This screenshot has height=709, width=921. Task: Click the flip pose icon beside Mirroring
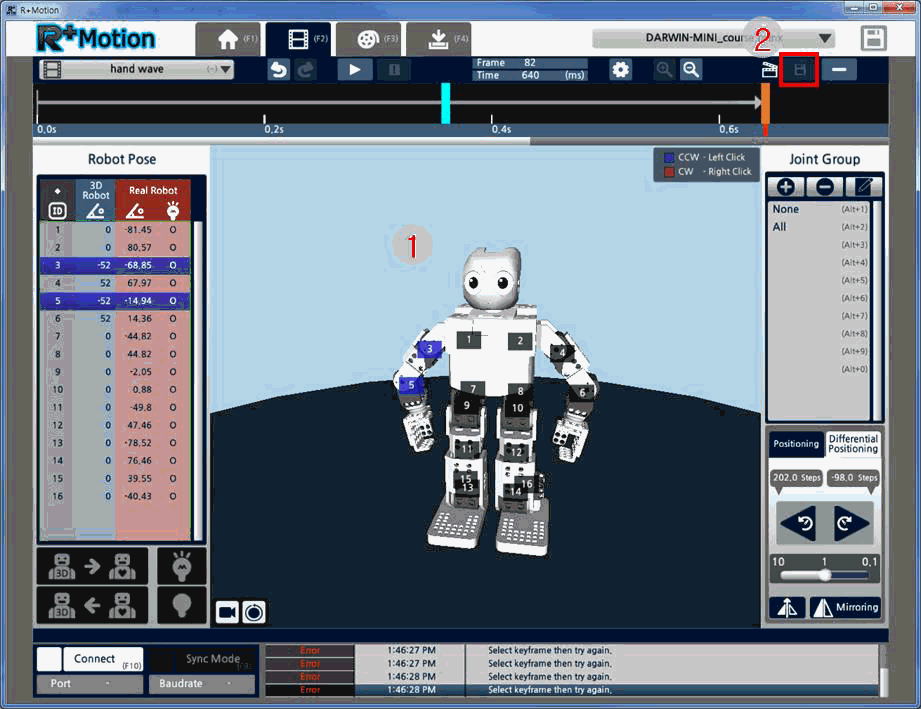(787, 607)
